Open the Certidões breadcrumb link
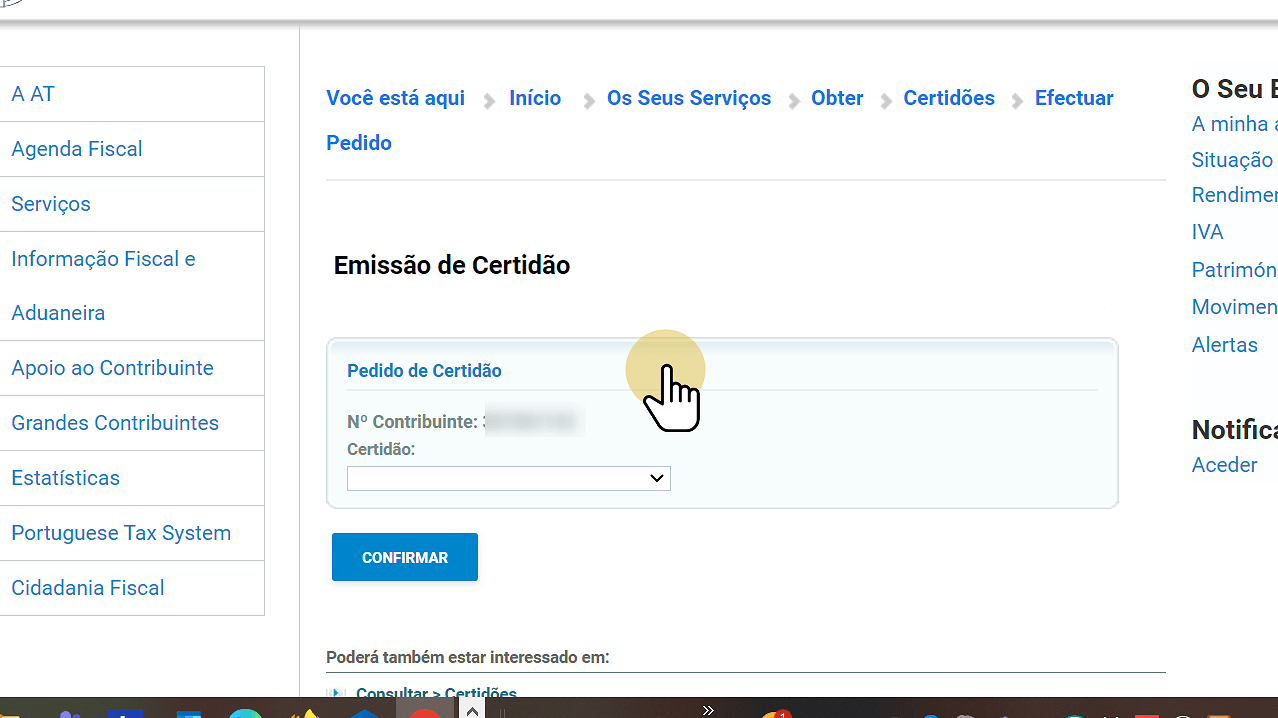This screenshot has height=718, width=1278. pos(948,98)
